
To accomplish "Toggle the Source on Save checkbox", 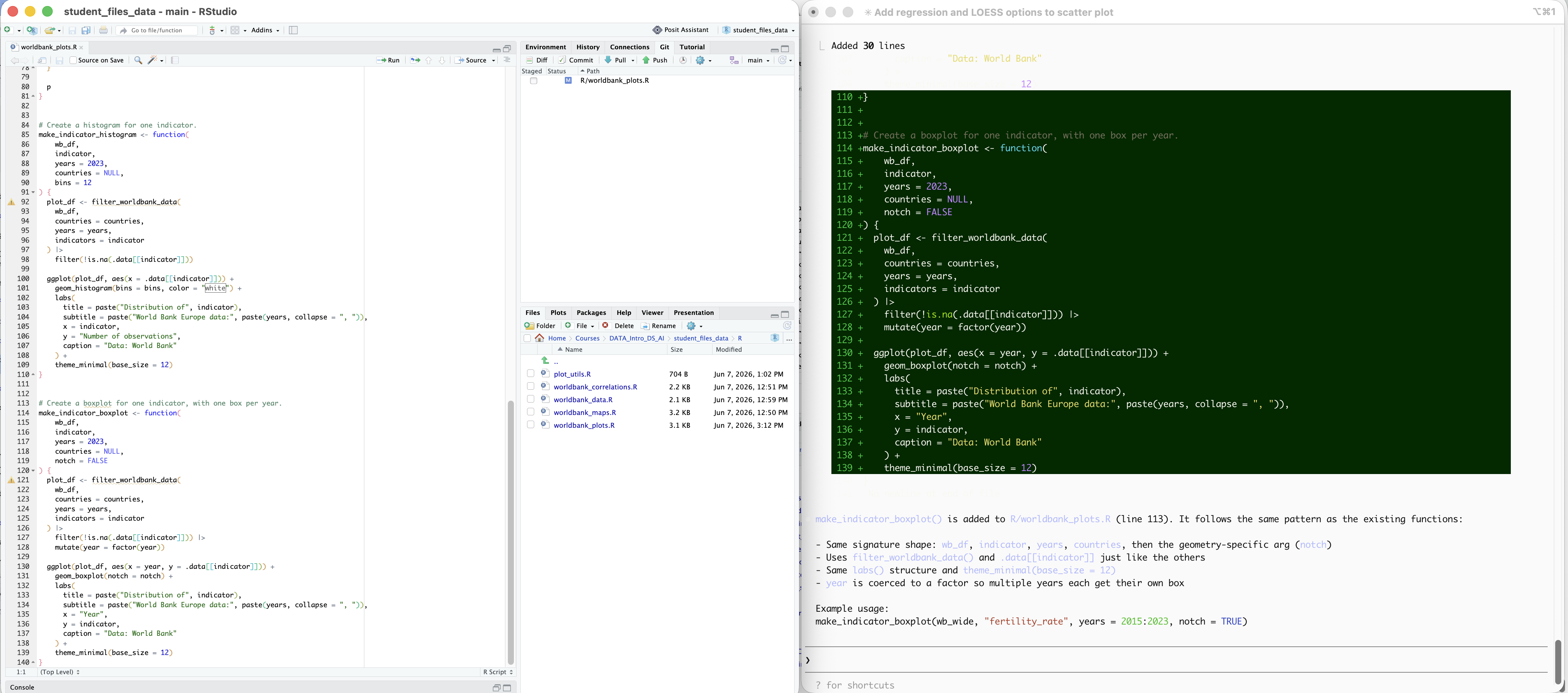I will tap(73, 60).
